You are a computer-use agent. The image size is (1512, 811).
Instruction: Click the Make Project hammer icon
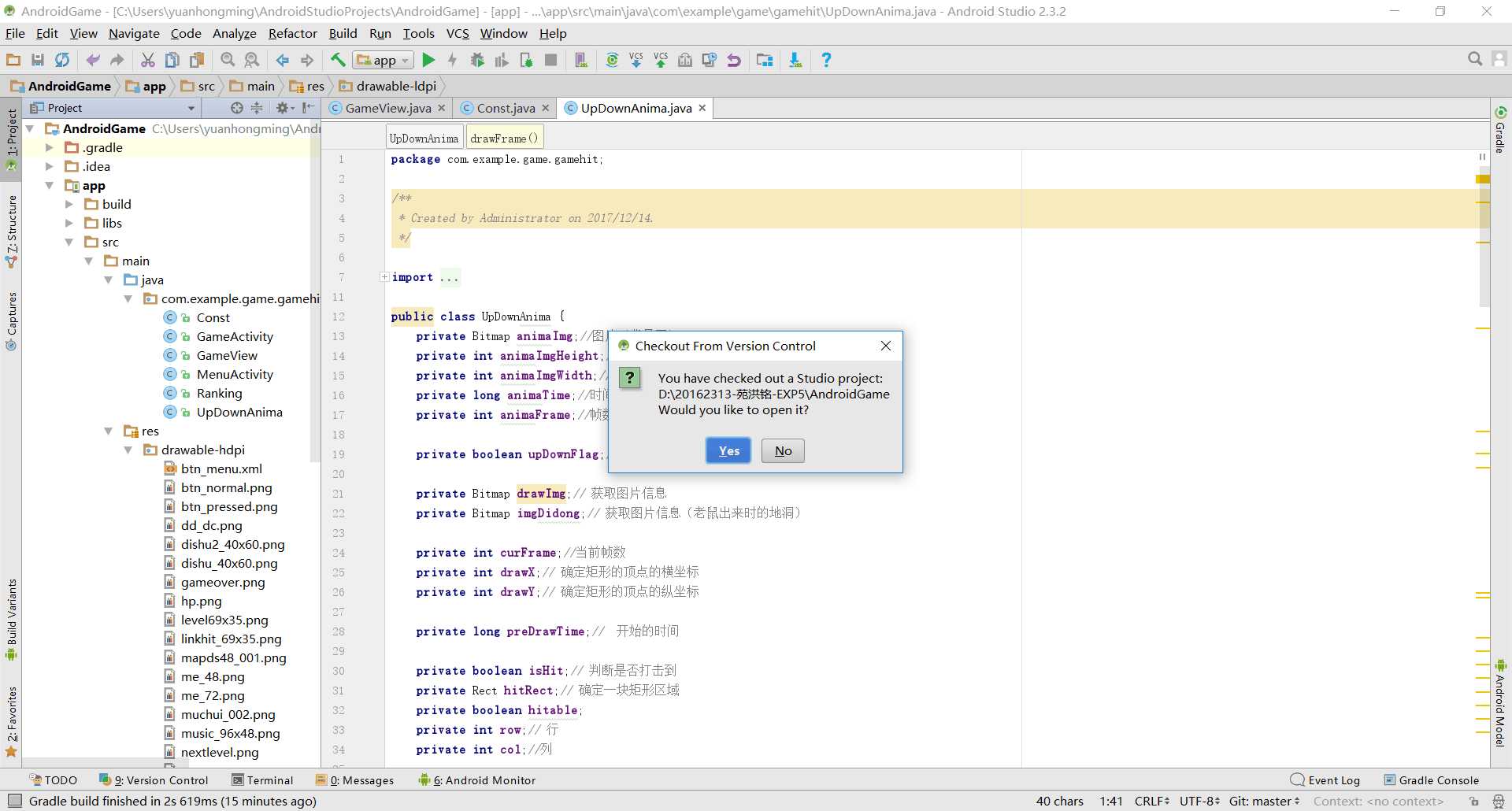click(338, 60)
